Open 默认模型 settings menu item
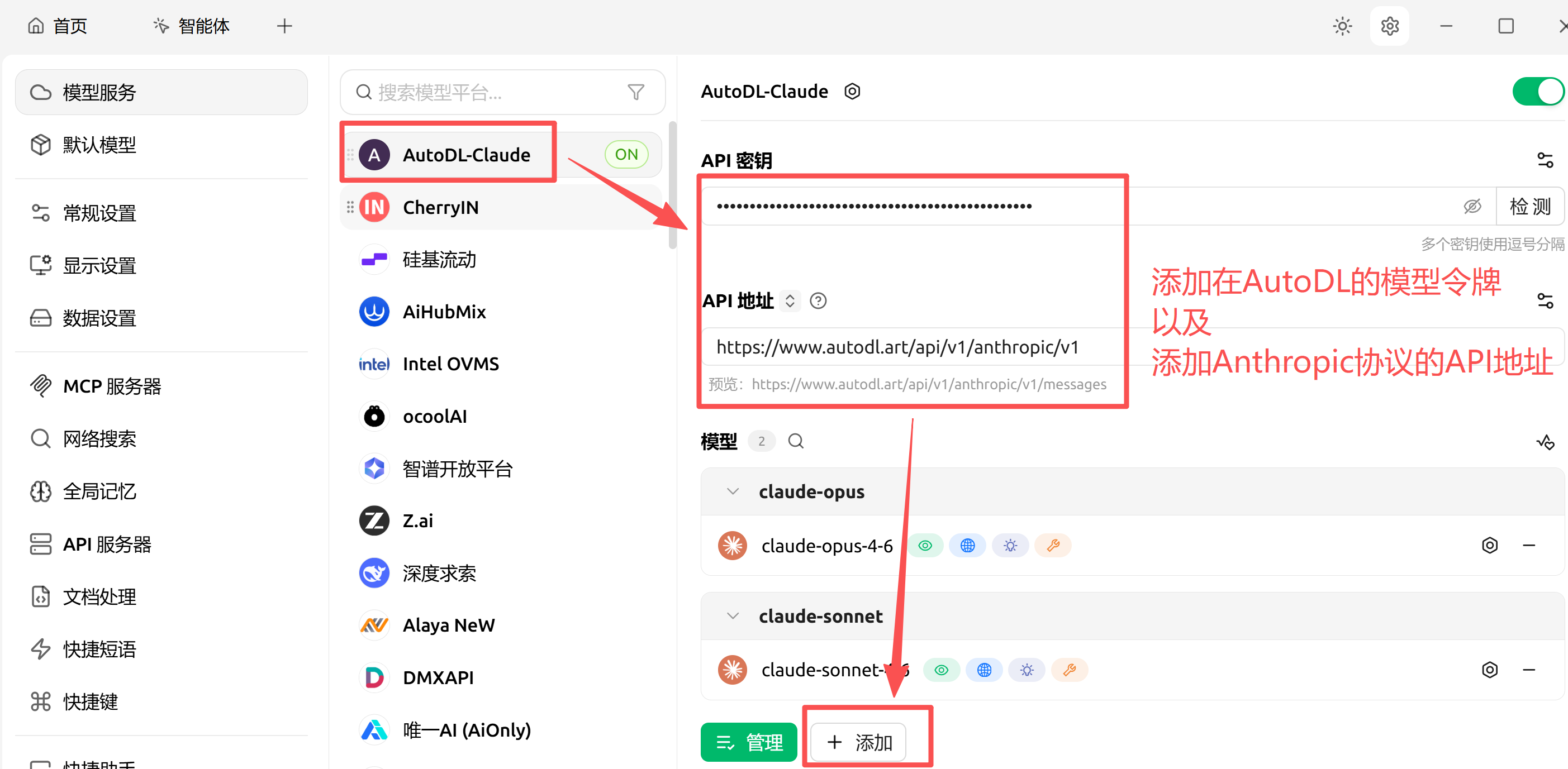This screenshot has height=769, width=1568. pos(99,145)
